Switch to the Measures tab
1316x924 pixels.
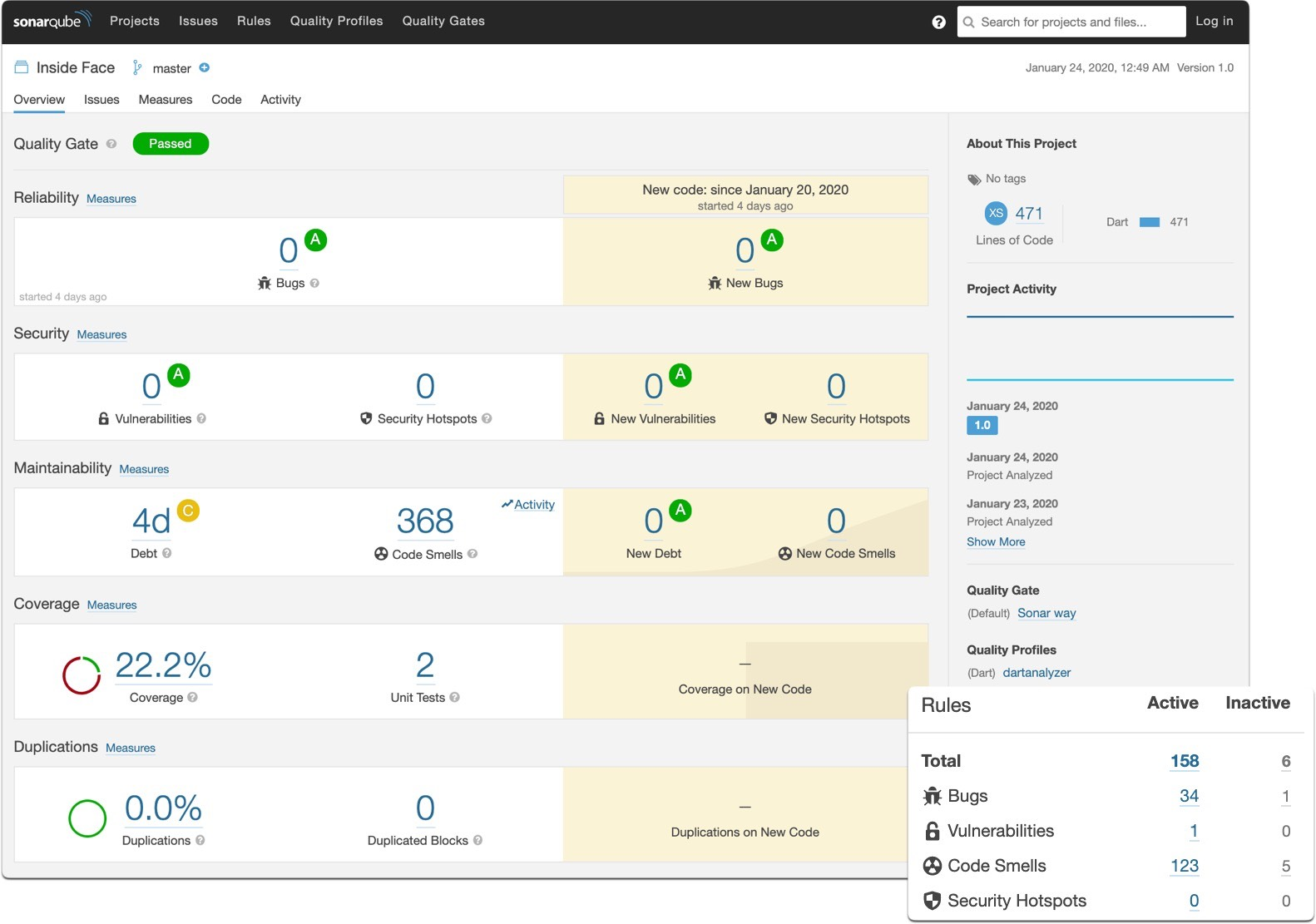point(166,99)
